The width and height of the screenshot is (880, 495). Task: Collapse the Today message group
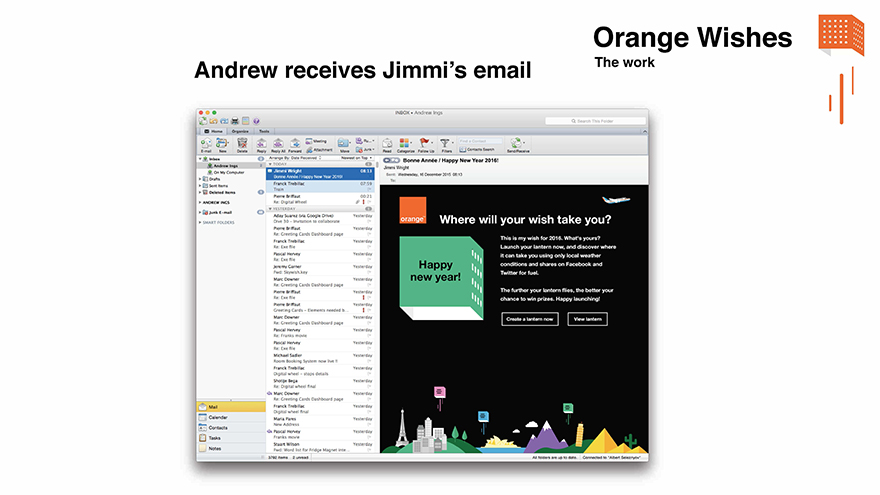point(270,164)
